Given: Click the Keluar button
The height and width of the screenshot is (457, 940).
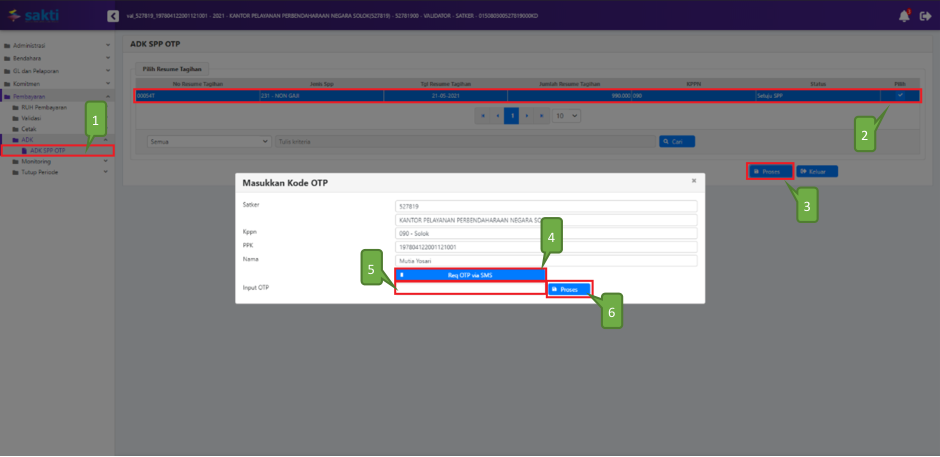Looking at the screenshot, I should click(817, 171).
